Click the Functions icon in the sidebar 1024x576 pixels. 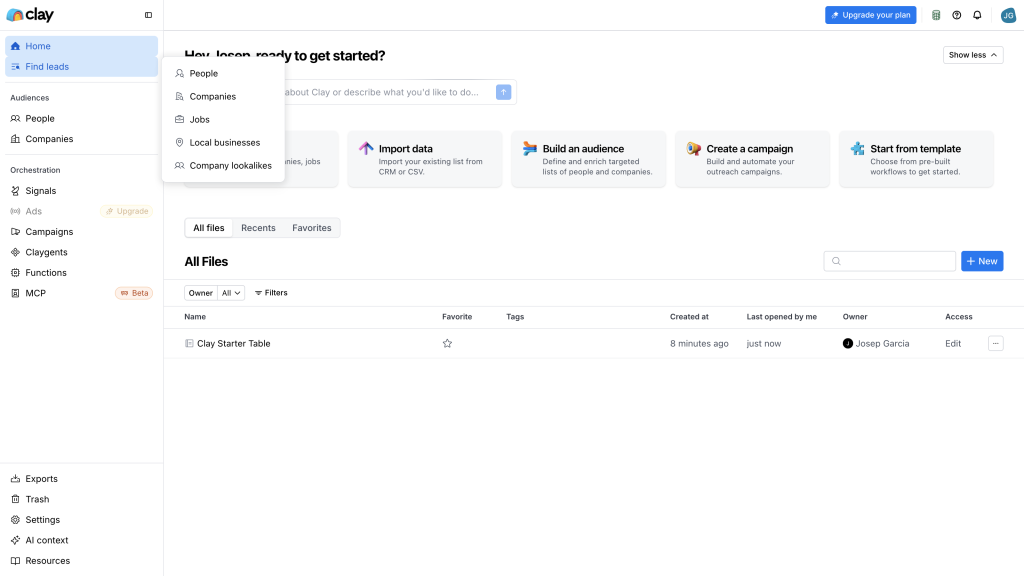pyautogui.click(x=16, y=273)
